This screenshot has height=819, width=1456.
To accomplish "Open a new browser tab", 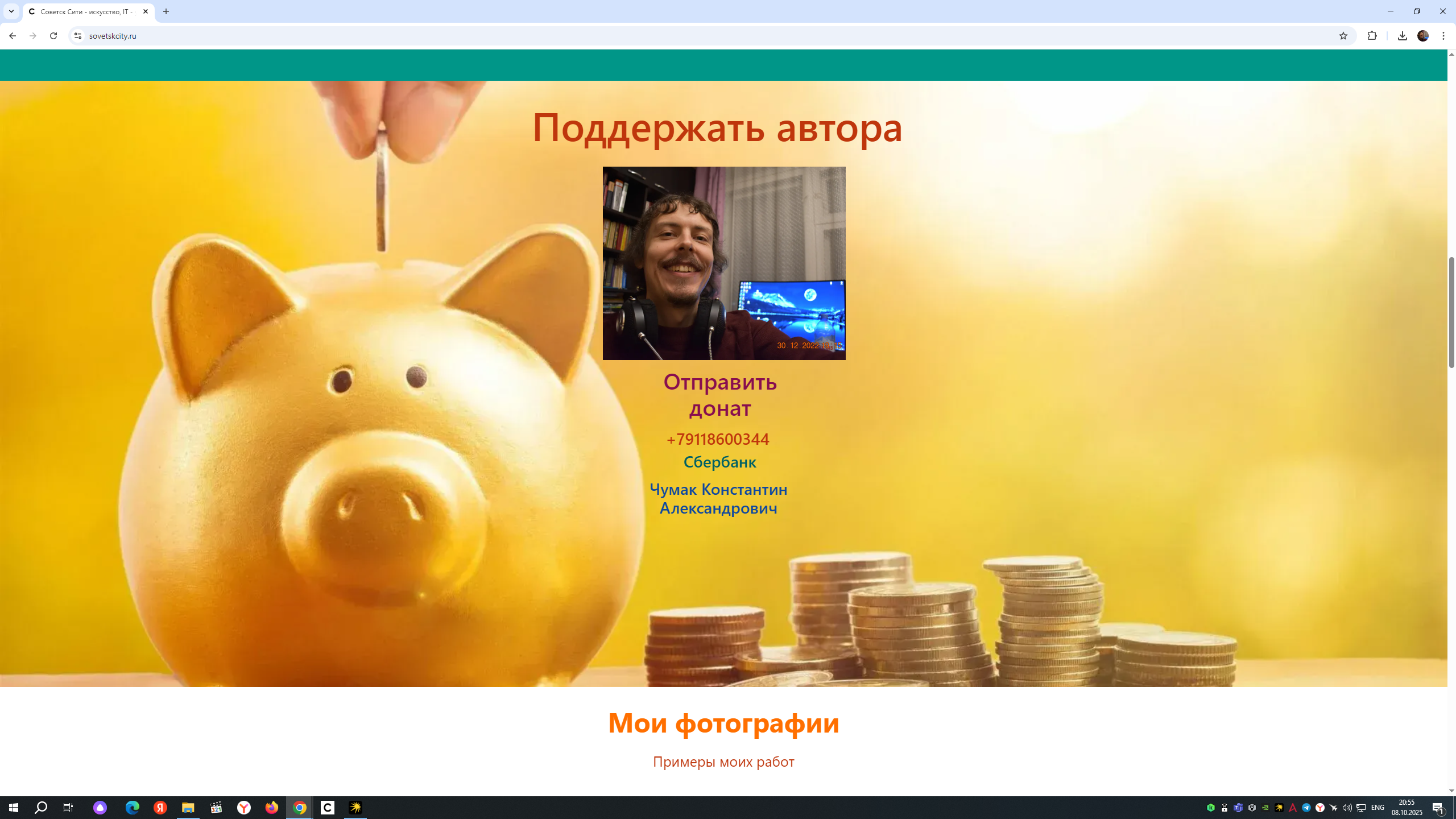I will [166, 11].
